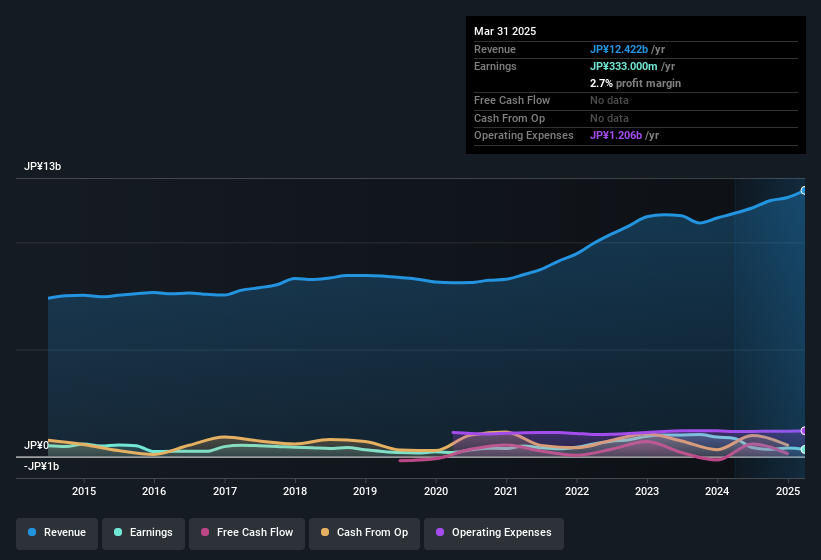This screenshot has width=821, height=560.
Task: Click the Free Cash Flow tooltip row label
Action: coord(512,100)
